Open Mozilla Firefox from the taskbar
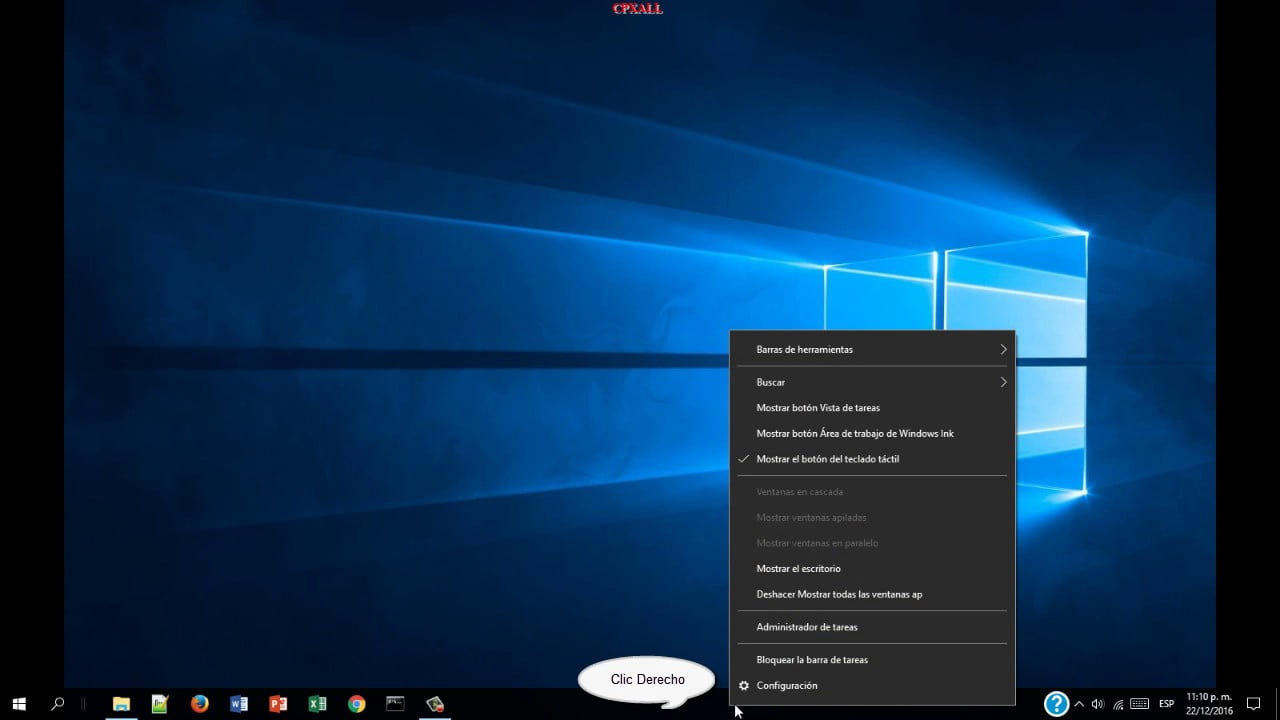 click(x=199, y=704)
